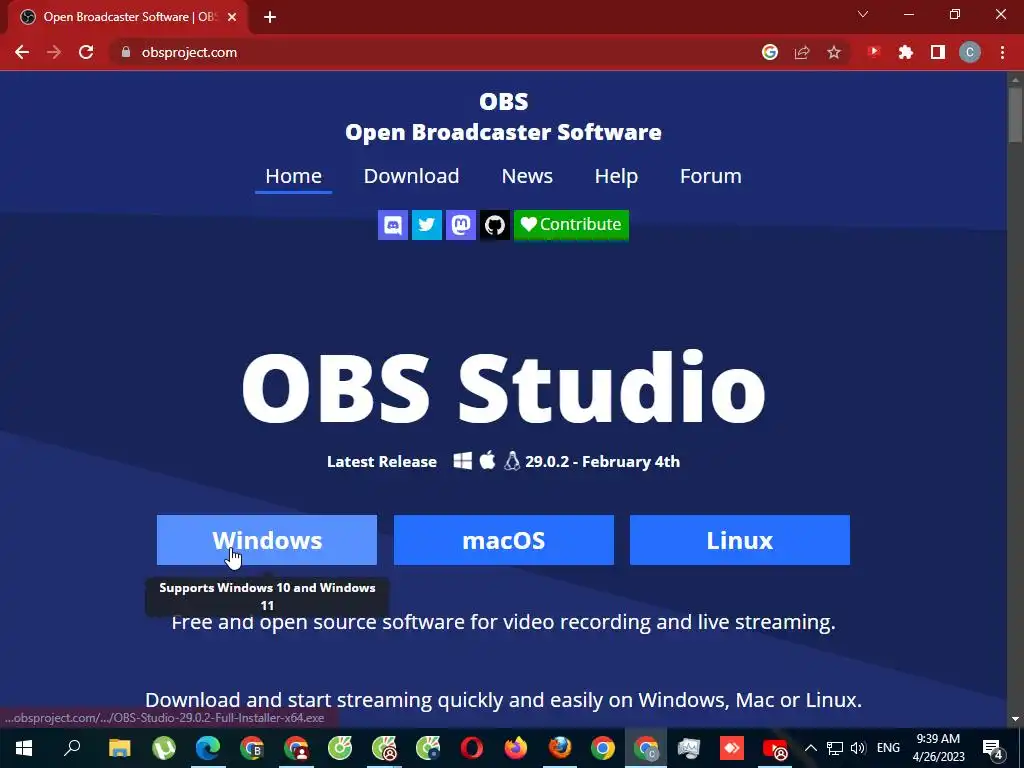Image resolution: width=1024 pixels, height=768 pixels.
Task: Toggle the browser side panel icon
Action: coord(938,52)
